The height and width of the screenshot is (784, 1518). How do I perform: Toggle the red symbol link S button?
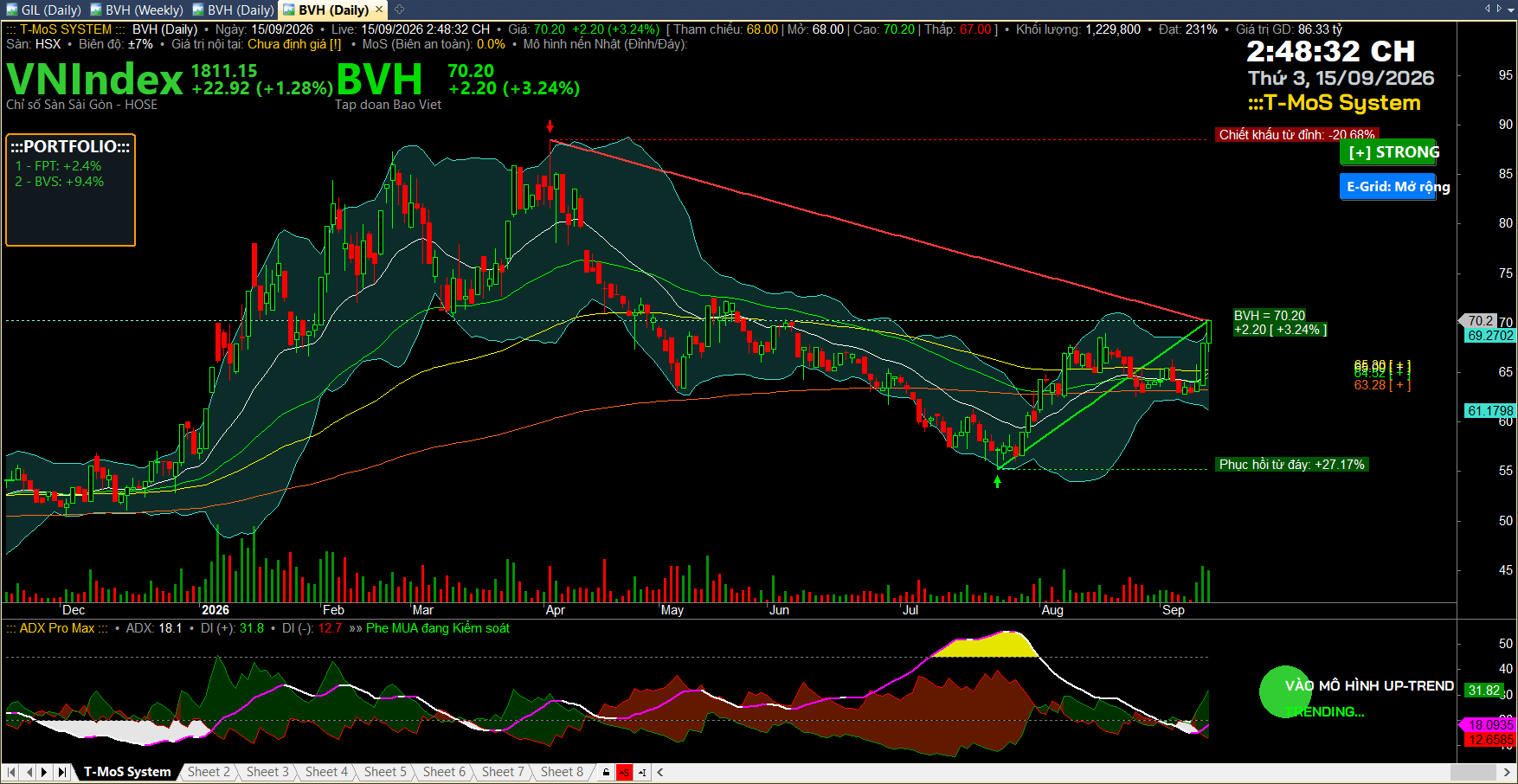[x=624, y=772]
